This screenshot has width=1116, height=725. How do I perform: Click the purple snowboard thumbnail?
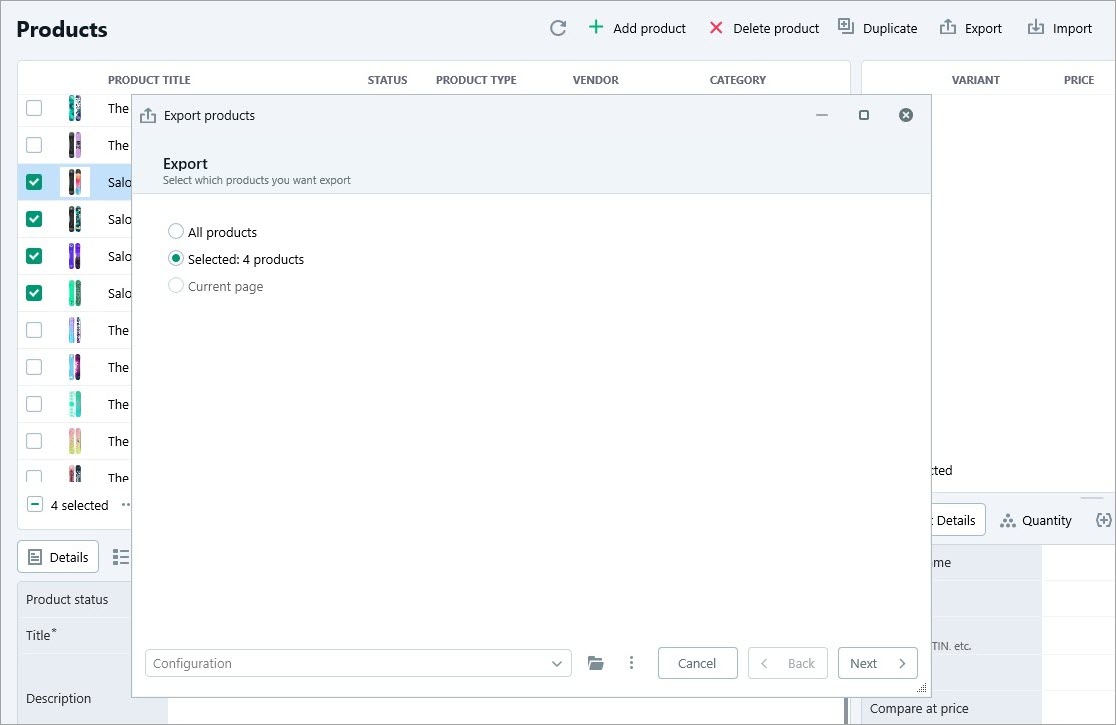(x=75, y=256)
